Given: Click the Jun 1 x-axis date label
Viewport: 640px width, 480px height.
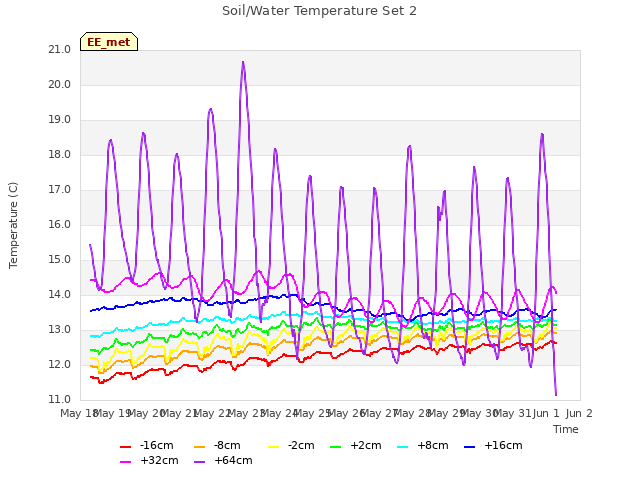Looking at the screenshot, I should (546, 414).
